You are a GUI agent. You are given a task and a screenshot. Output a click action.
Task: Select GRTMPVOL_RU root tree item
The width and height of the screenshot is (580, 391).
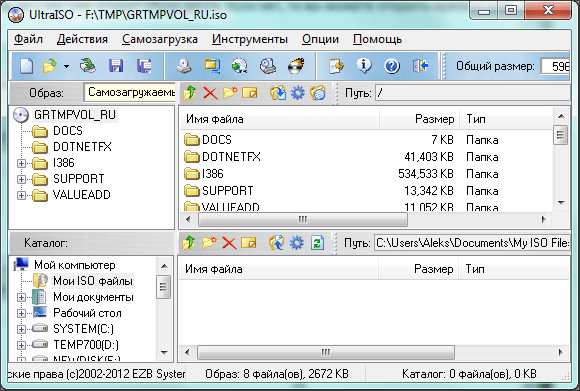(x=75, y=115)
